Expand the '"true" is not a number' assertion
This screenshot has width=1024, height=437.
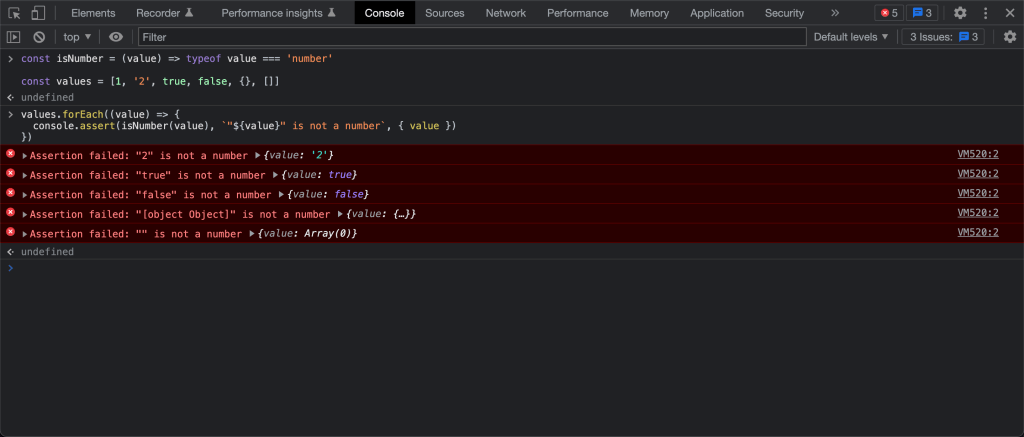tap(25, 176)
